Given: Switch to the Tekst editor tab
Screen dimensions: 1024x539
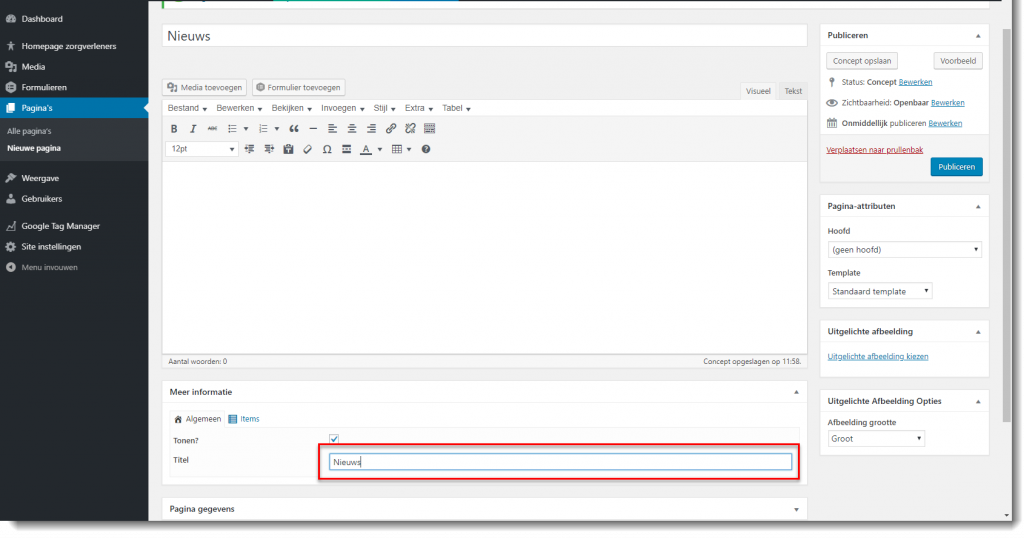Looking at the screenshot, I should 793,91.
